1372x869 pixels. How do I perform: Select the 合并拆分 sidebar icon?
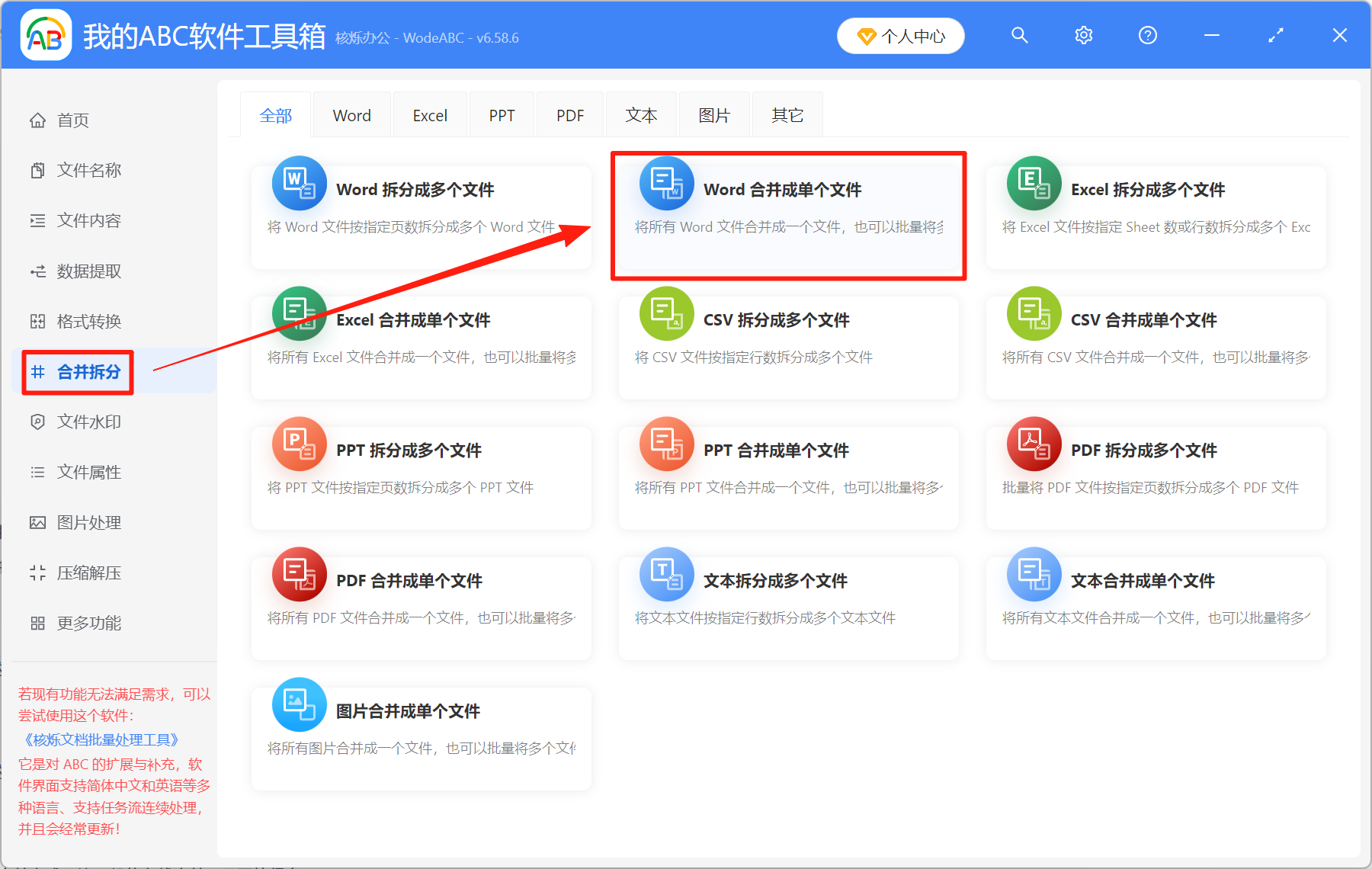tap(37, 372)
